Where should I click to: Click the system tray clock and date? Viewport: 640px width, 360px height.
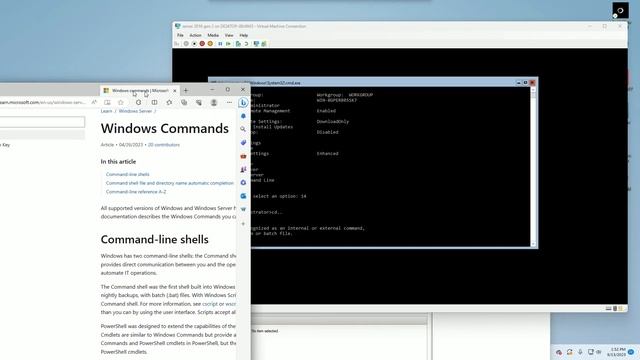(x=616, y=352)
